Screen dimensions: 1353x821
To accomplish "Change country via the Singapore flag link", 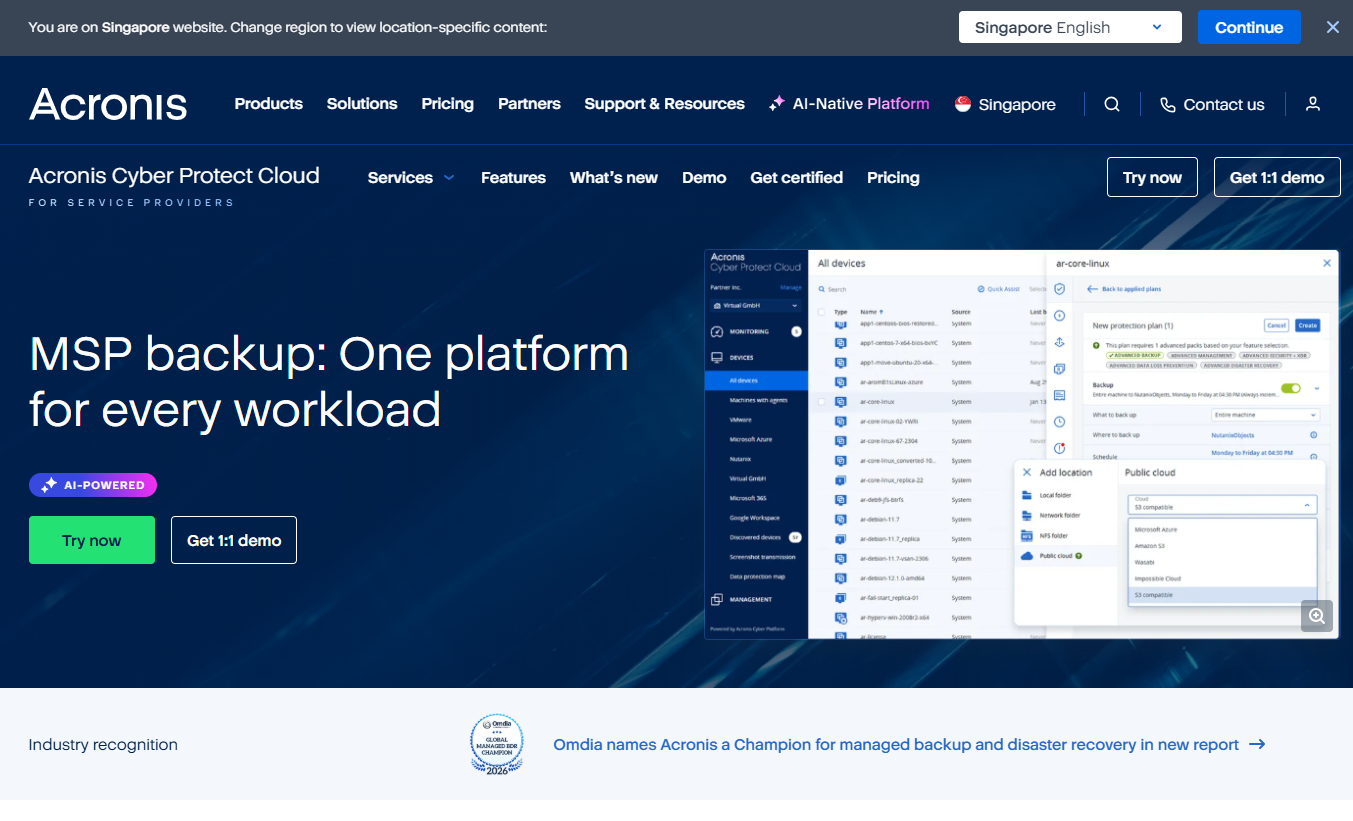I will pos(1005,104).
